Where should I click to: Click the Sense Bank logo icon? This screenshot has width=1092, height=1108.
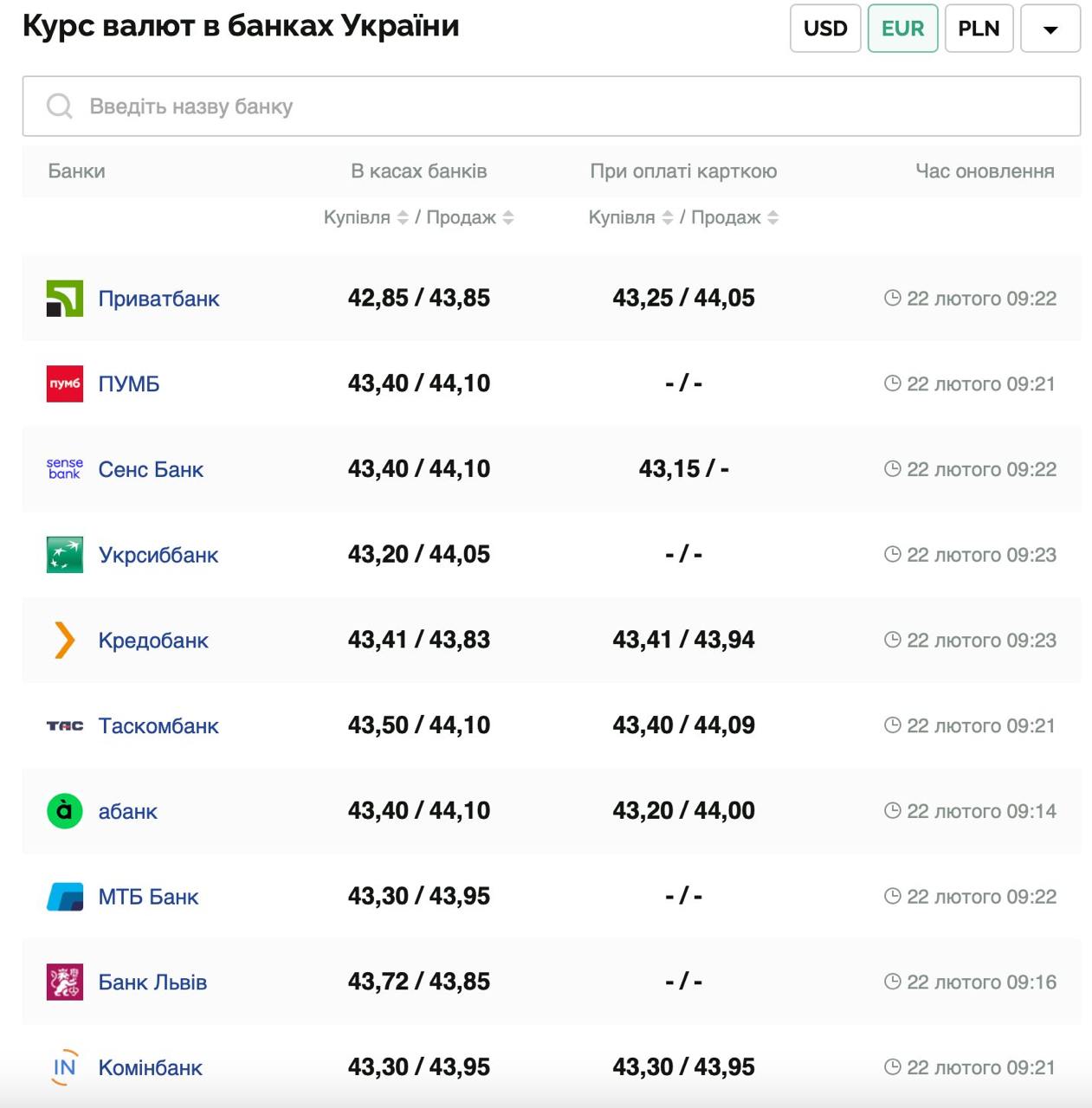point(64,469)
